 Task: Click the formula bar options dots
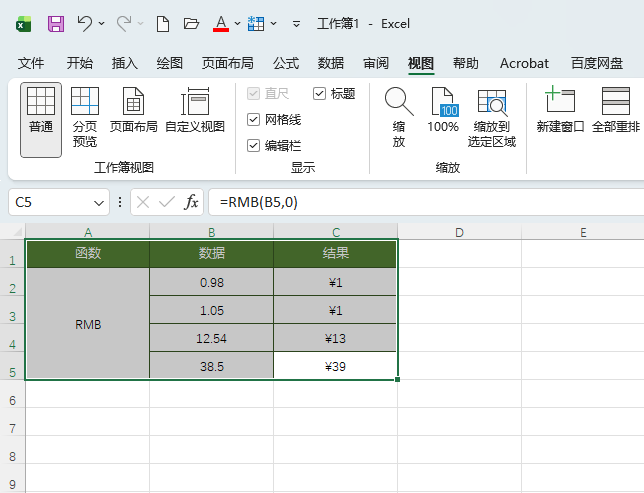pyautogui.click(x=120, y=202)
